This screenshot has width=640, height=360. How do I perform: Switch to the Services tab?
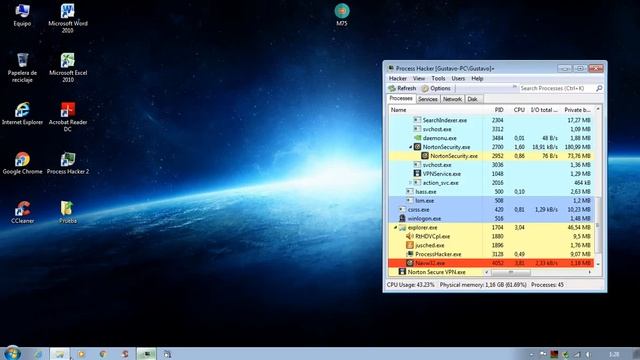428,99
